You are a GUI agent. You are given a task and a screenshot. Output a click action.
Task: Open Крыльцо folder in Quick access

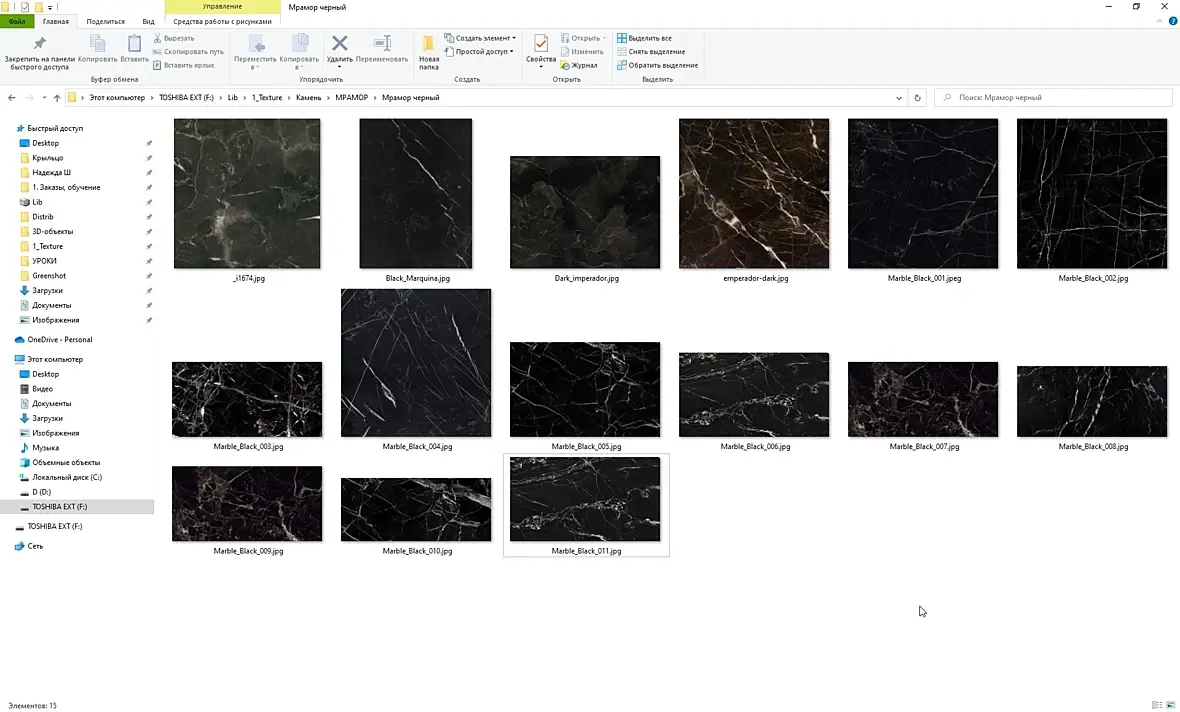(x=47, y=158)
